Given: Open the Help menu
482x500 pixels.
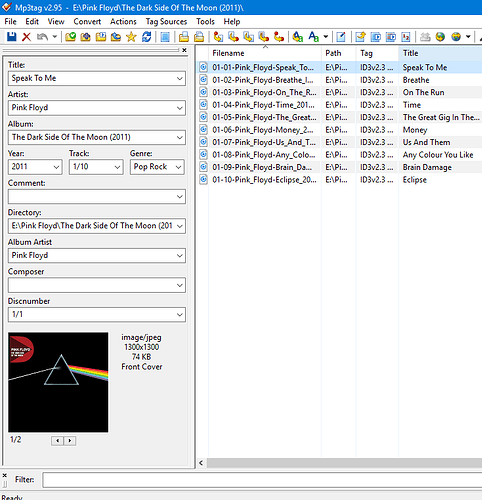Looking at the screenshot, I should [x=232, y=22].
